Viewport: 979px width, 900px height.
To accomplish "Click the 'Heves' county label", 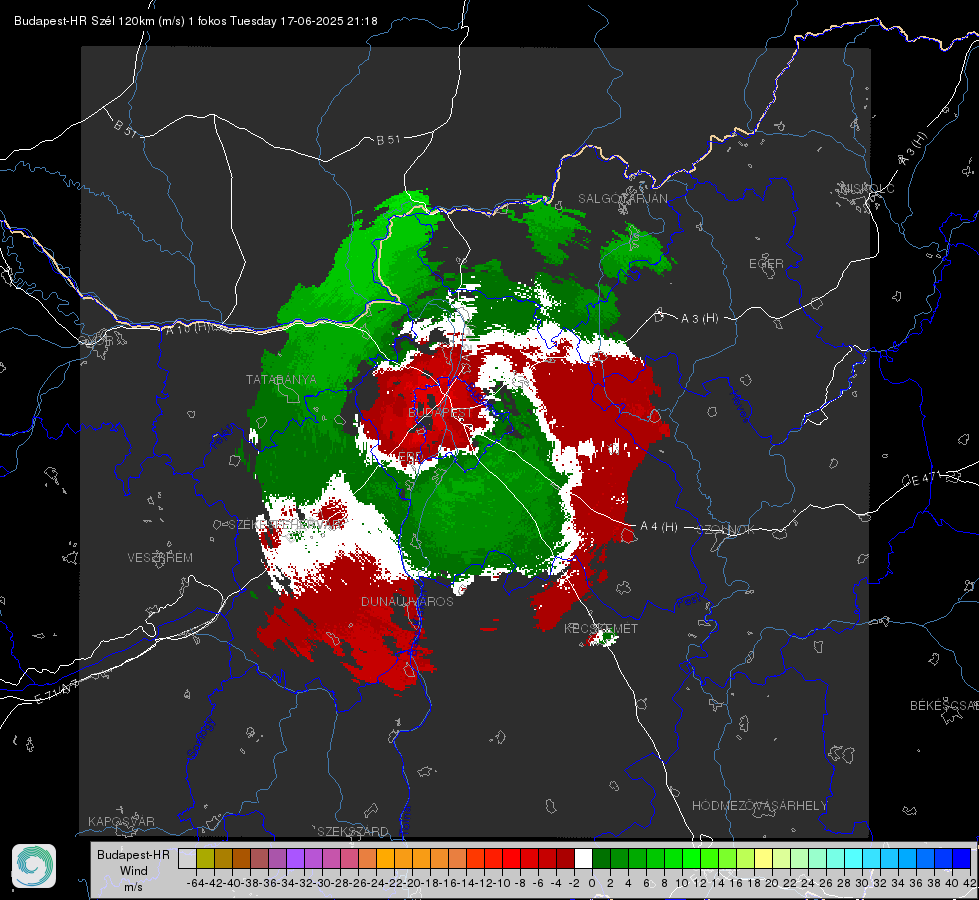I will 739,405.
